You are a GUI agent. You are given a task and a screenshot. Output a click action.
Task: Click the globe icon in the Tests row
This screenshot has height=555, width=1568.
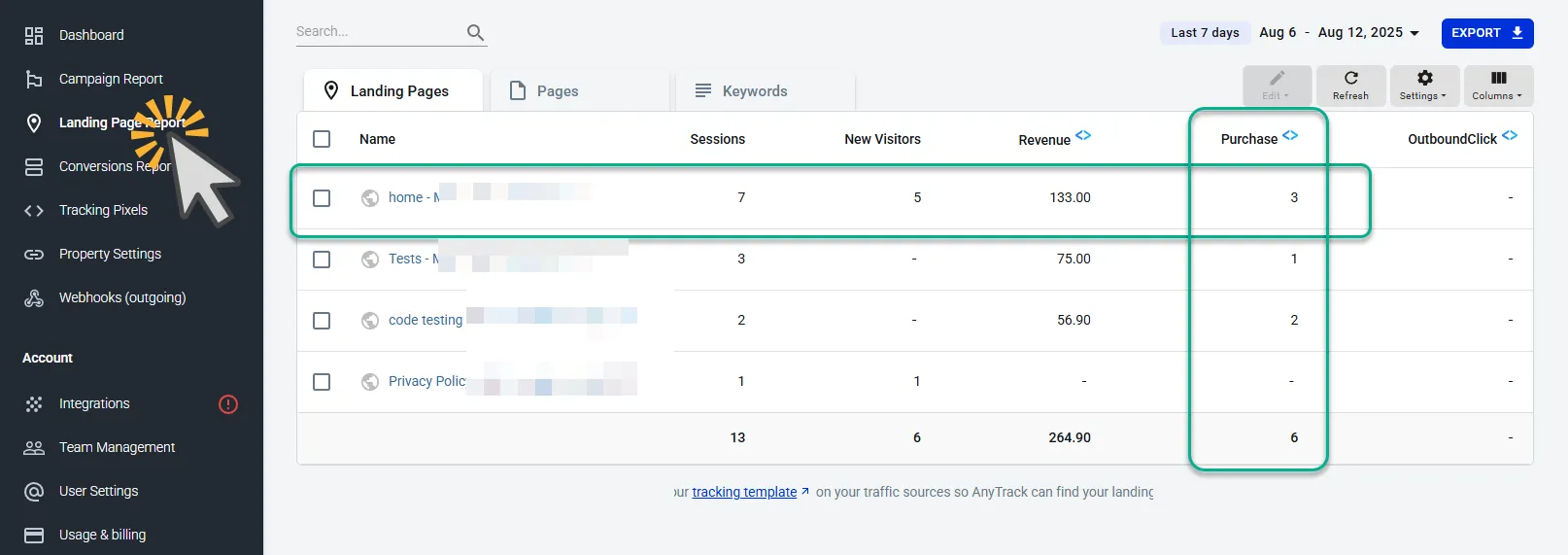pos(370,260)
